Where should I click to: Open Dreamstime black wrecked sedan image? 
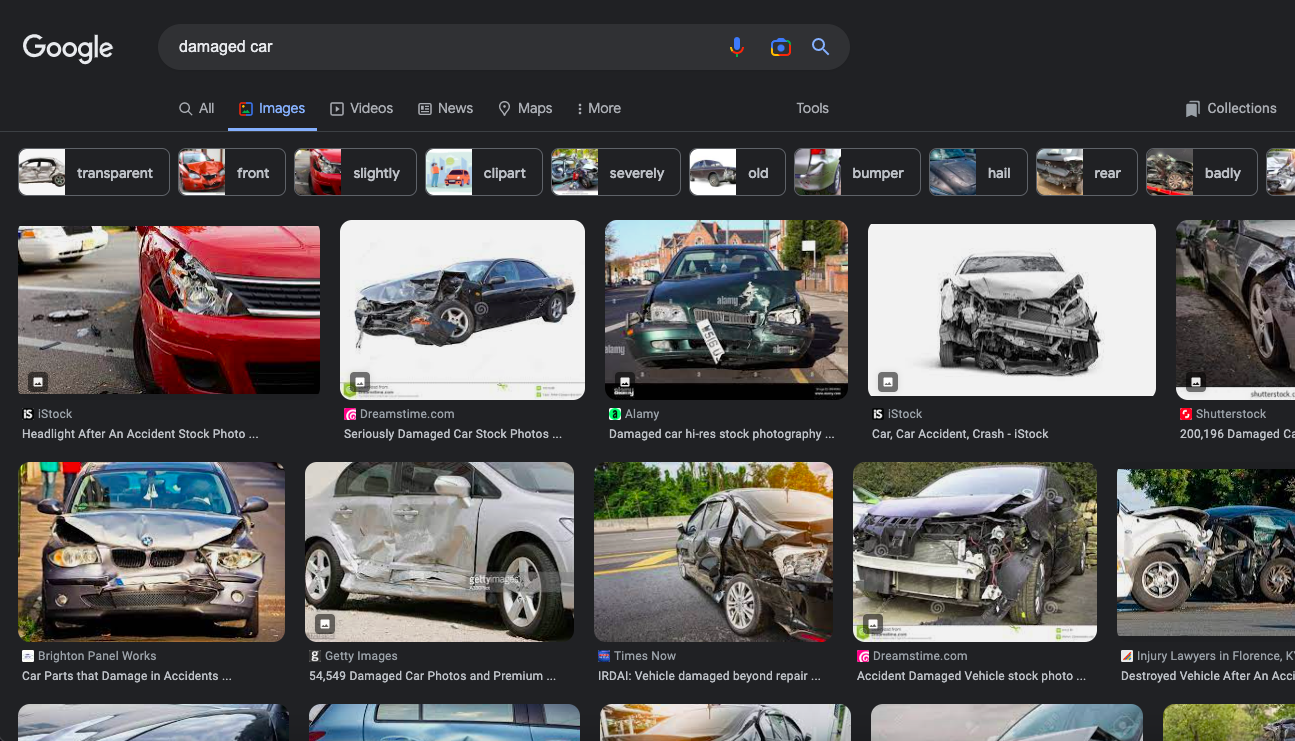tap(462, 310)
